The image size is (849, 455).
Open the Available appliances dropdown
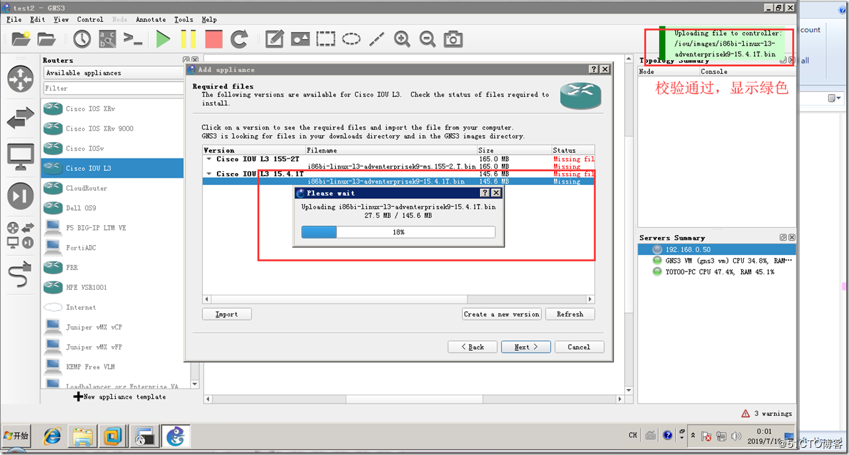114,73
